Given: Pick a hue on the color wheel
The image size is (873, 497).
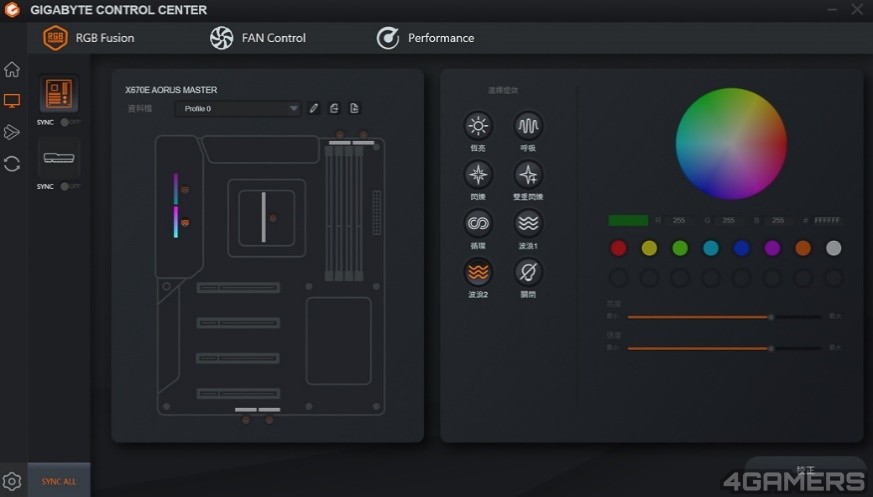Looking at the screenshot, I should pyautogui.click(x=731, y=144).
